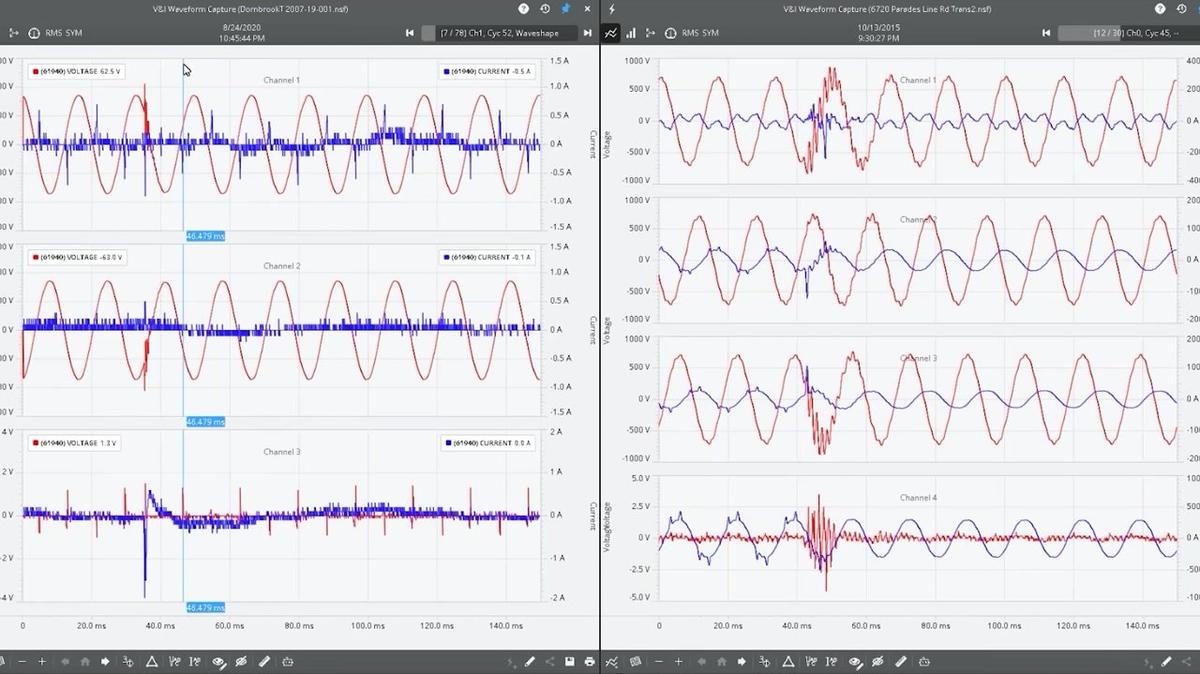
Task: Click the Save icon on the left toolbar
Action: (569, 661)
